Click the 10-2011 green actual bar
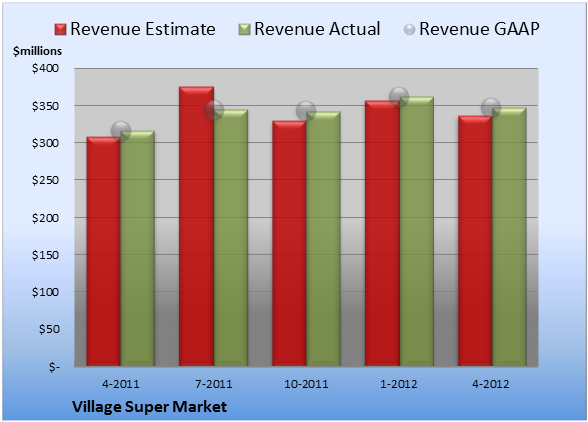Image resolution: width=588 pixels, height=422 pixels. pyautogui.click(x=323, y=239)
